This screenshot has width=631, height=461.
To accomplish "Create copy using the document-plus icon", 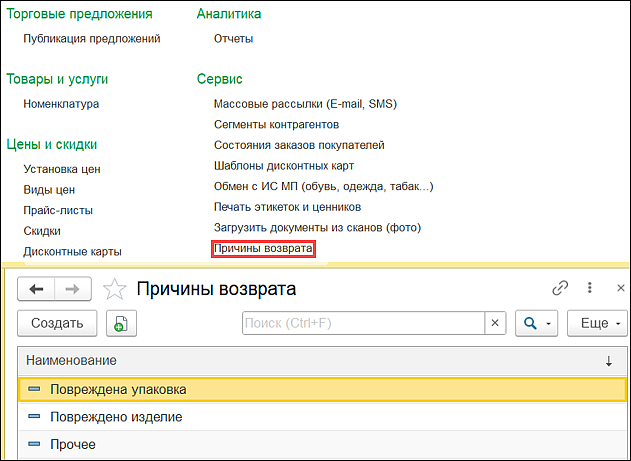I will 121,323.
